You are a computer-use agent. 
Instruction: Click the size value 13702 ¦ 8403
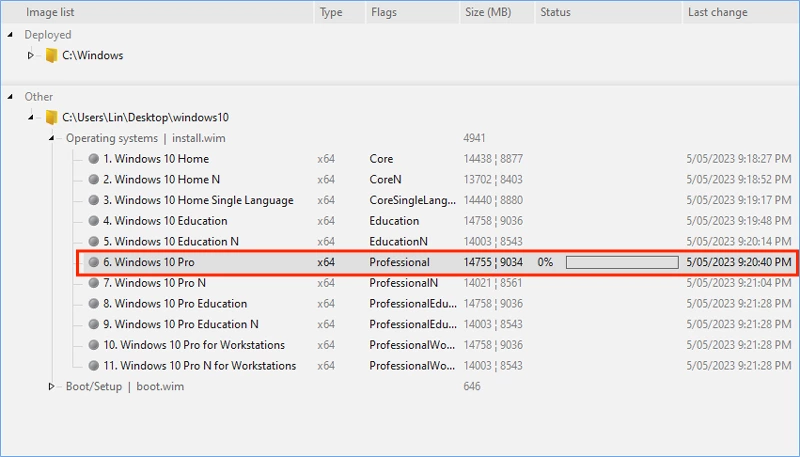tap(493, 180)
